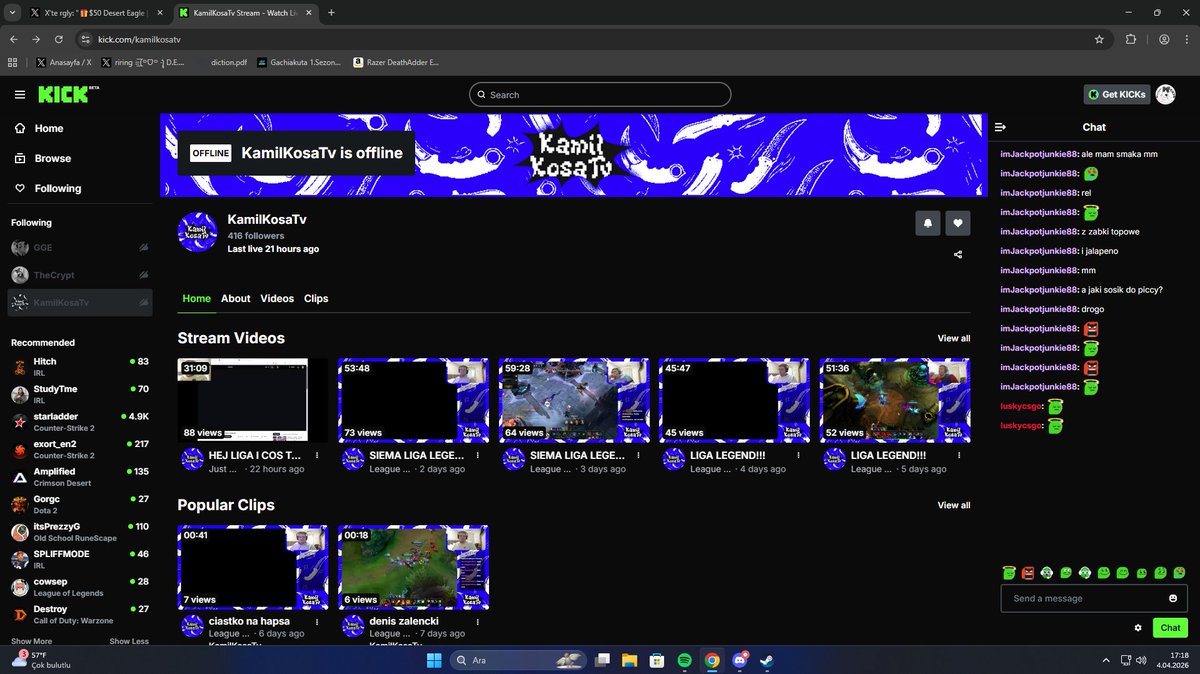Open GGE in Following list
Viewport: 1200px width, 674px height.
pos(81,247)
